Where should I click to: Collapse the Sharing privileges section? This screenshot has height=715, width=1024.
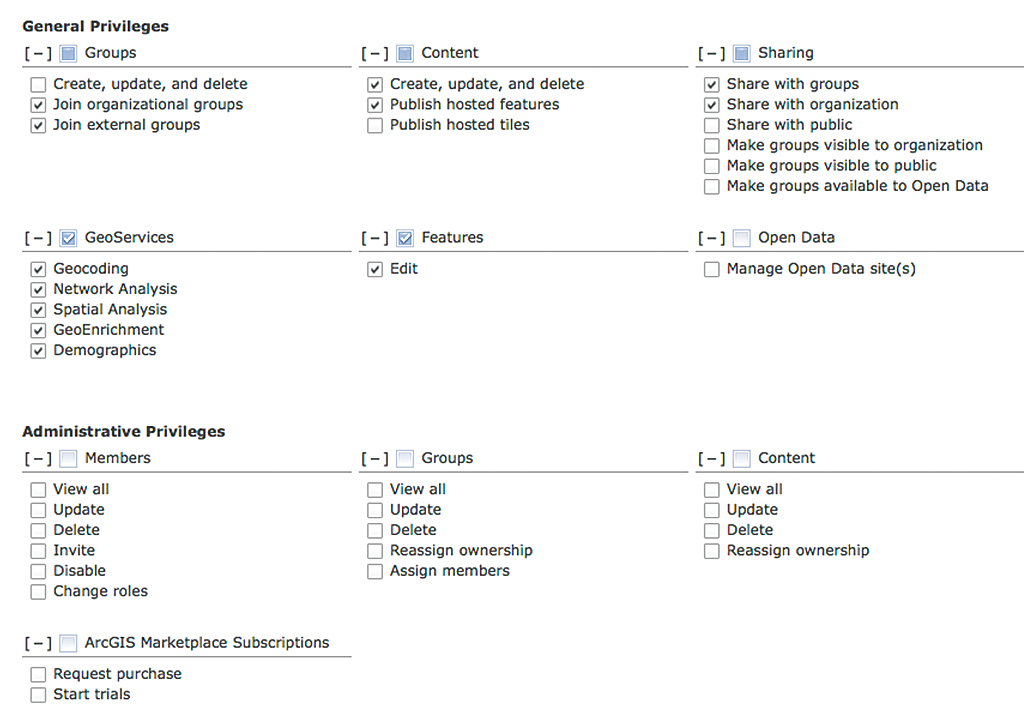tap(711, 54)
